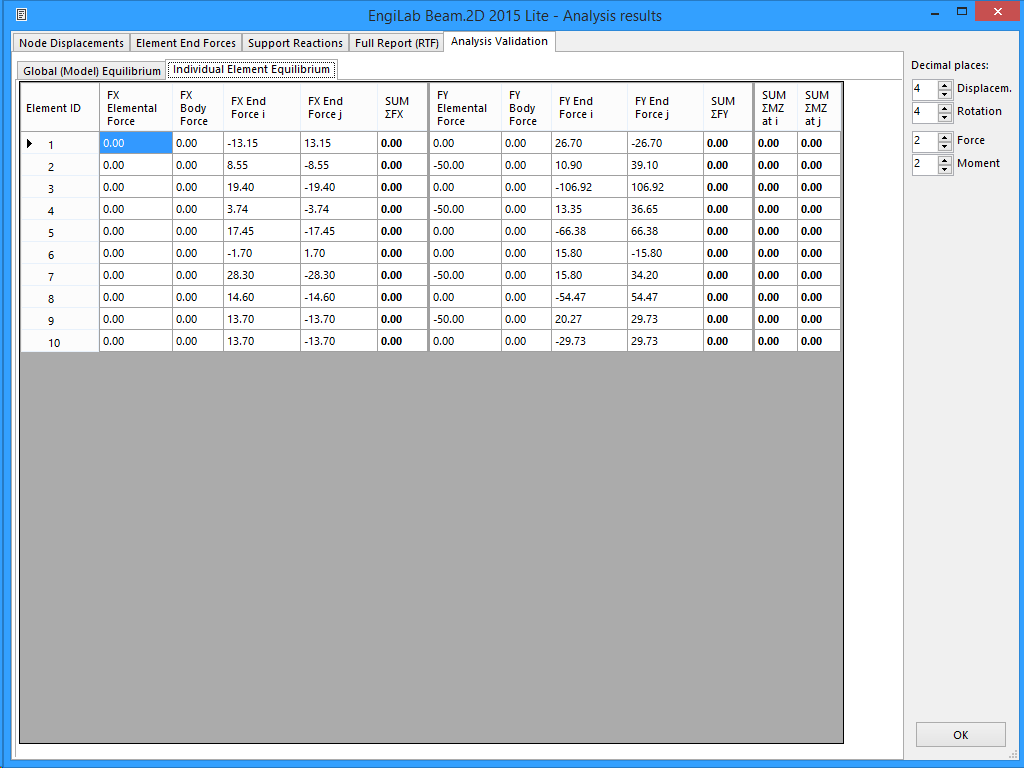The height and width of the screenshot is (768, 1024).
Task: Select FY End Force i cell for element 3
Action: 590,188
